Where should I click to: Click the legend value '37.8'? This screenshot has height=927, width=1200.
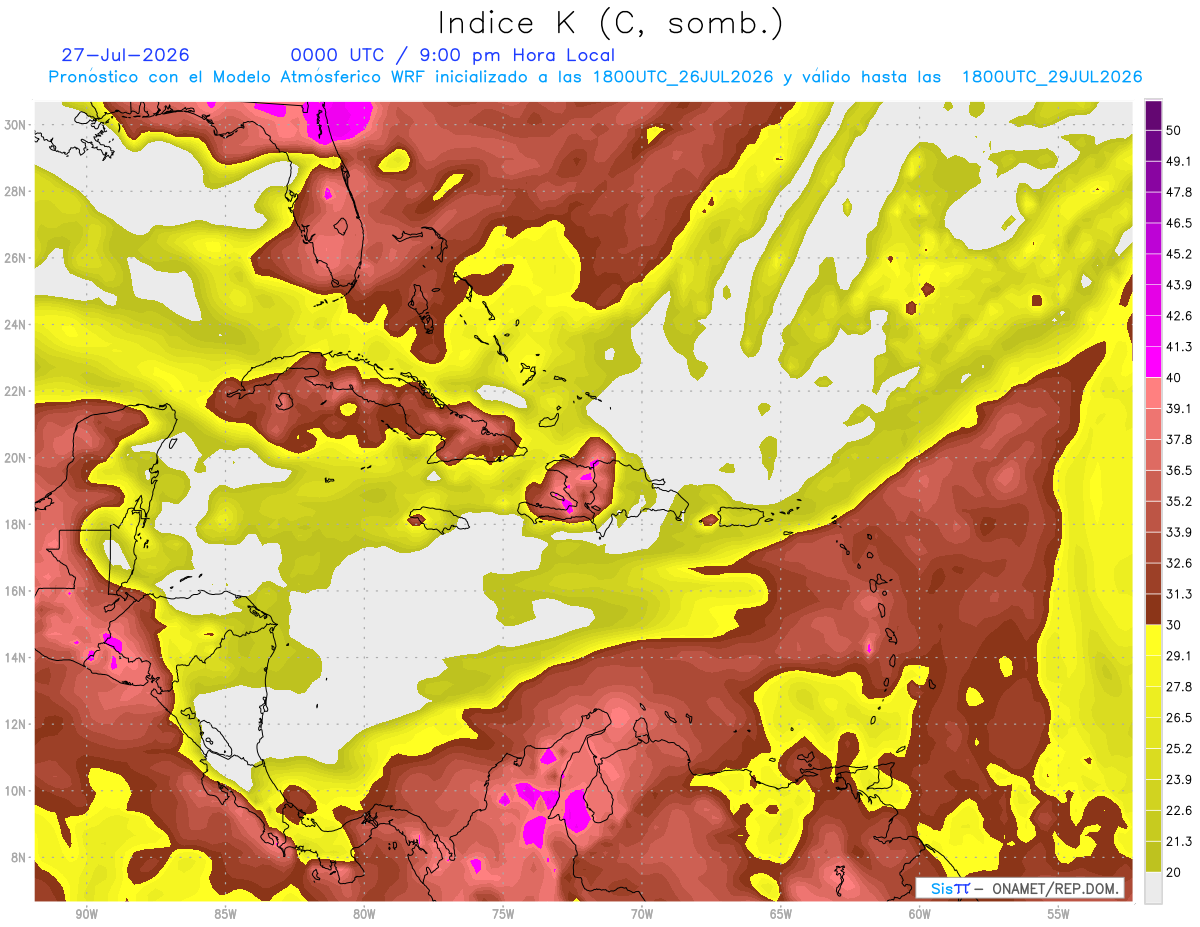1179,439
